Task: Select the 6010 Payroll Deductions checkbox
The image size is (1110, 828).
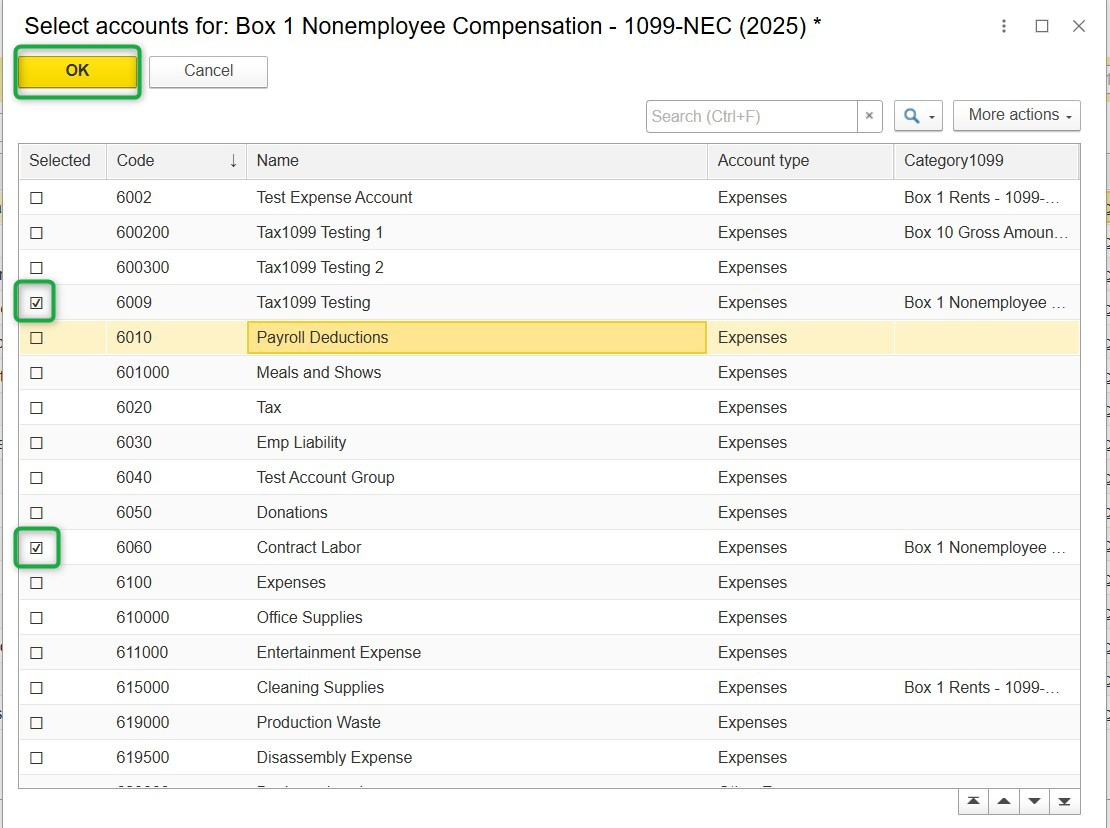Action: tap(37, 338)
